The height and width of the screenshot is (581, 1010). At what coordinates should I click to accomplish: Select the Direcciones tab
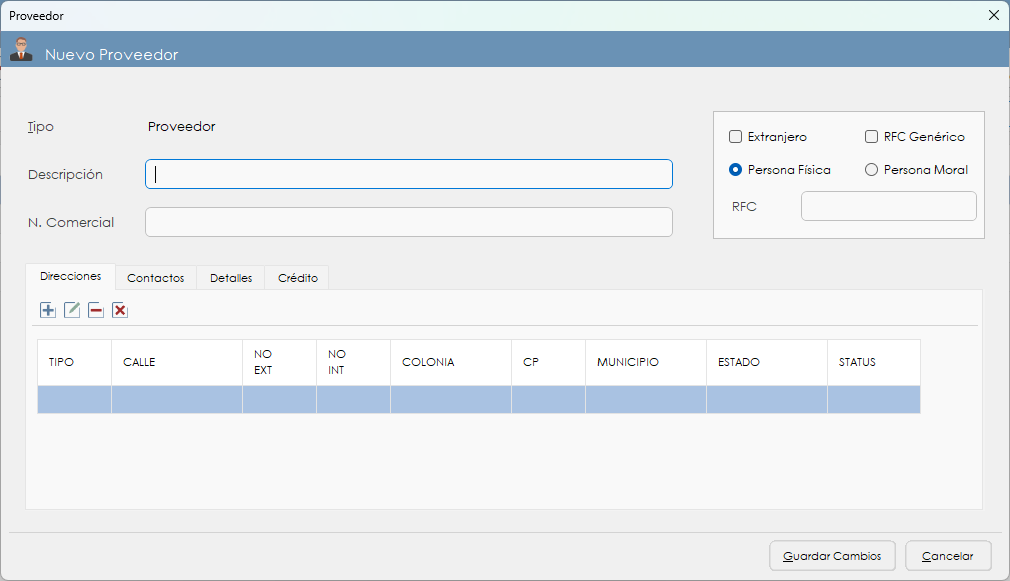tap(71, 276)
